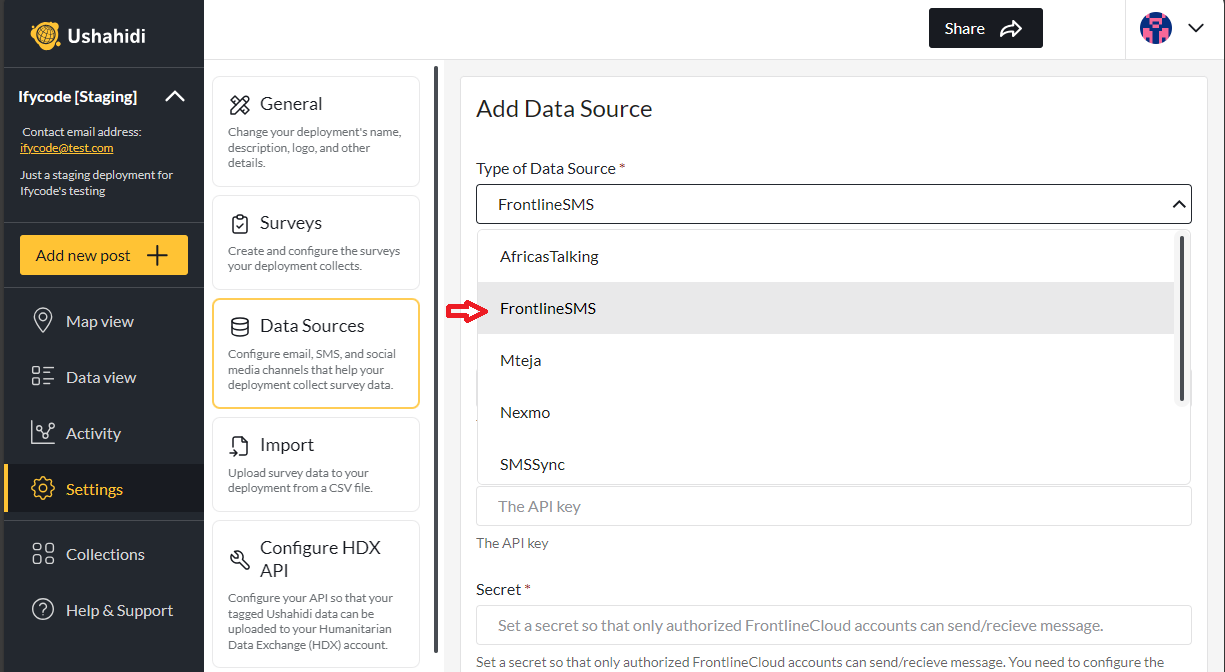Pick the SMSSync data source option
This screenshot has width=1225, height=672.
pos(532,464)
